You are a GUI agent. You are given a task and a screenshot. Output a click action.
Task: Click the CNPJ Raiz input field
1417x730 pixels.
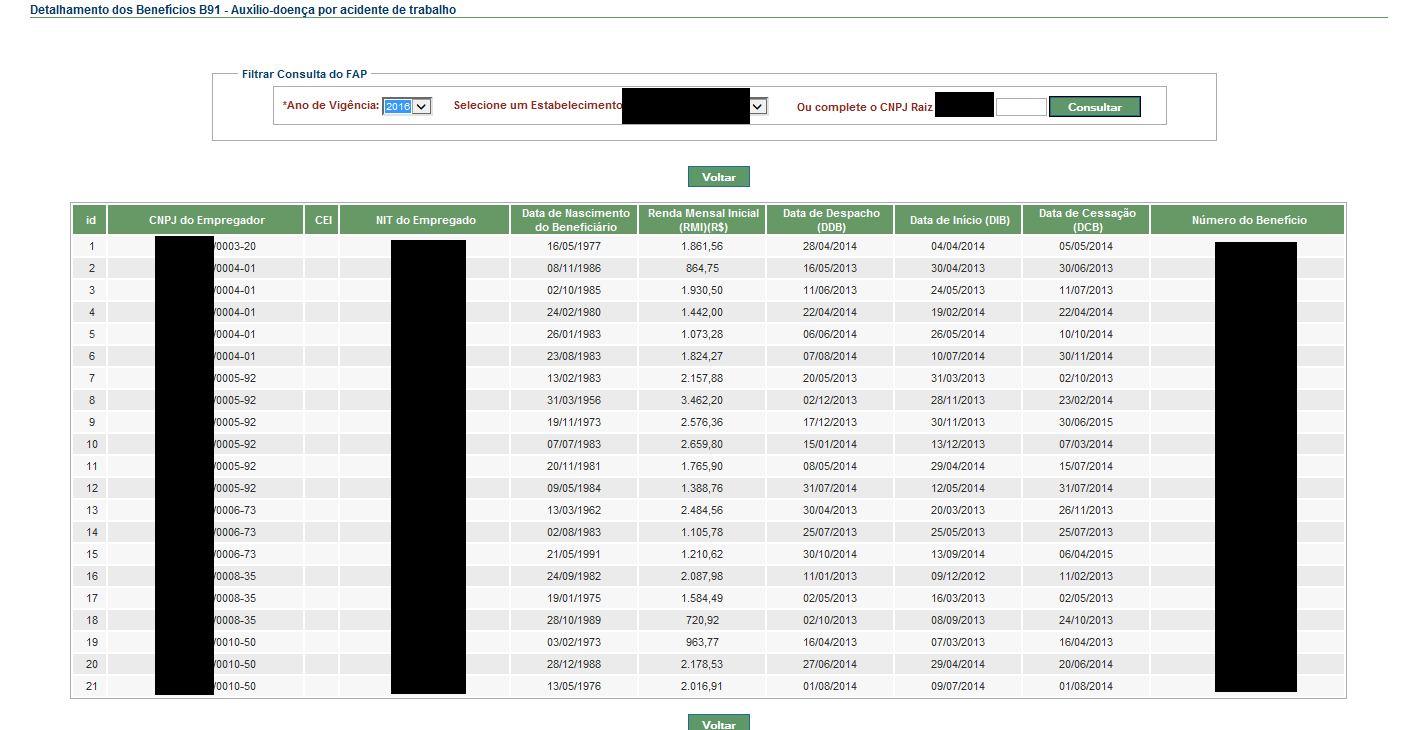click(1021, 107)
